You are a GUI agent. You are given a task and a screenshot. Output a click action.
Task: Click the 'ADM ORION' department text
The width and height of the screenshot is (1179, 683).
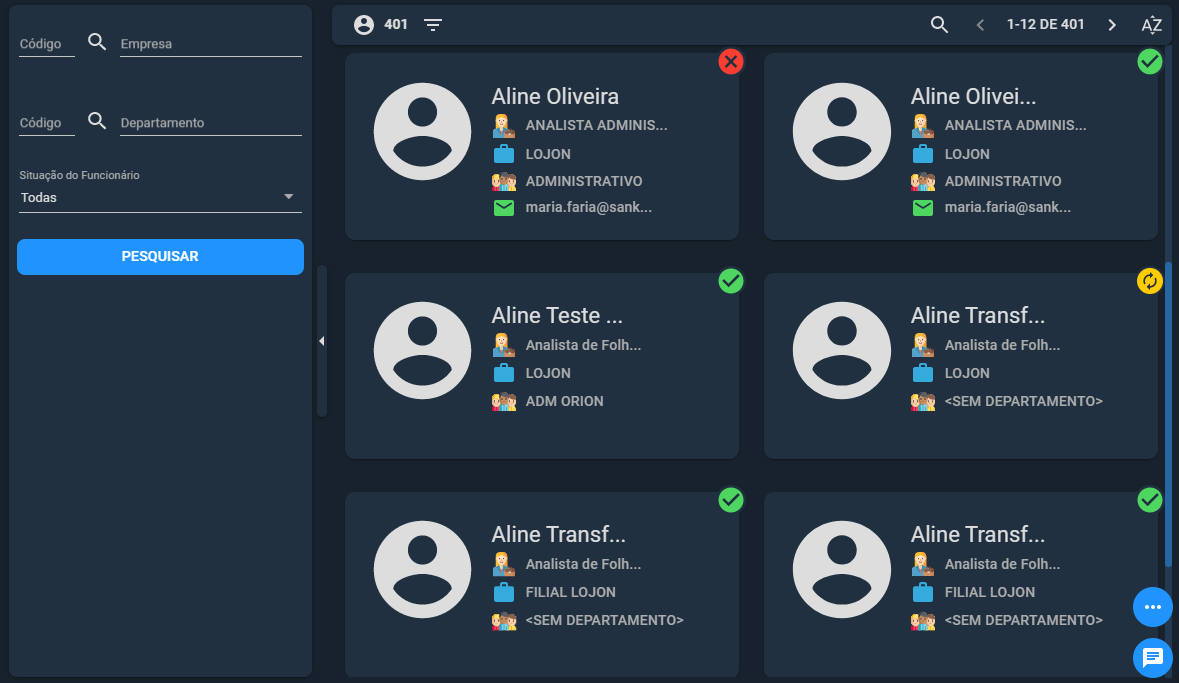pos(564,401)
